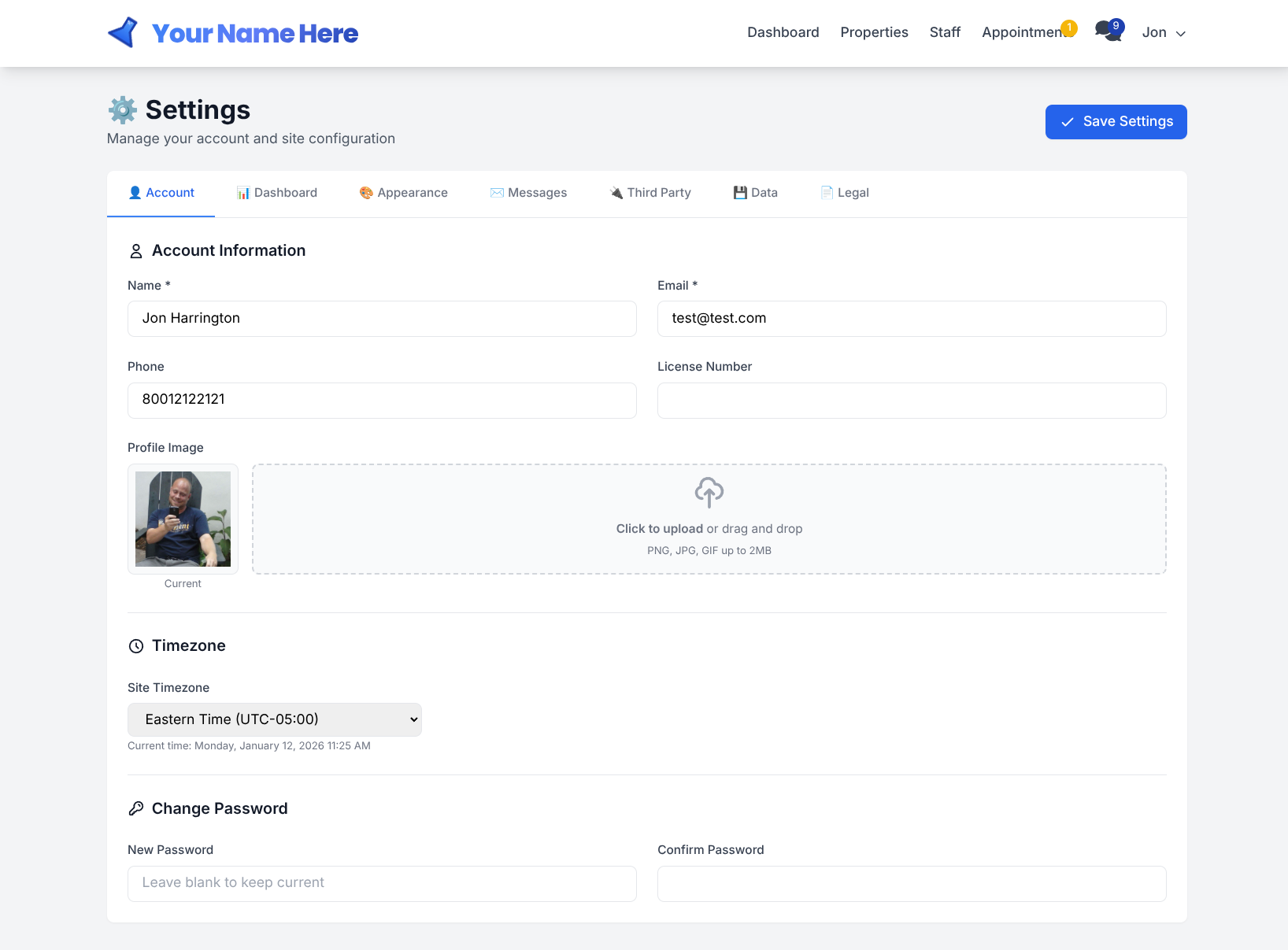Screen dimensions: 1288x950
Task: Open the Properties menu item
Action: pyautogui.click(x=874, y=32)
